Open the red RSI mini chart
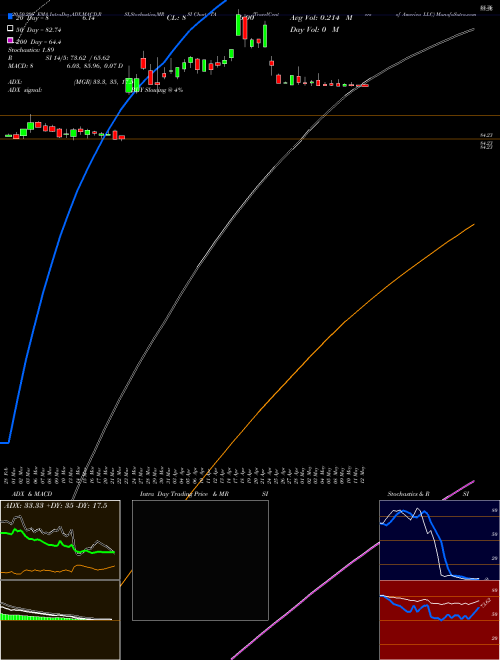Image resolution: width=500 pixels, height=660 pixels. point(439,620)
